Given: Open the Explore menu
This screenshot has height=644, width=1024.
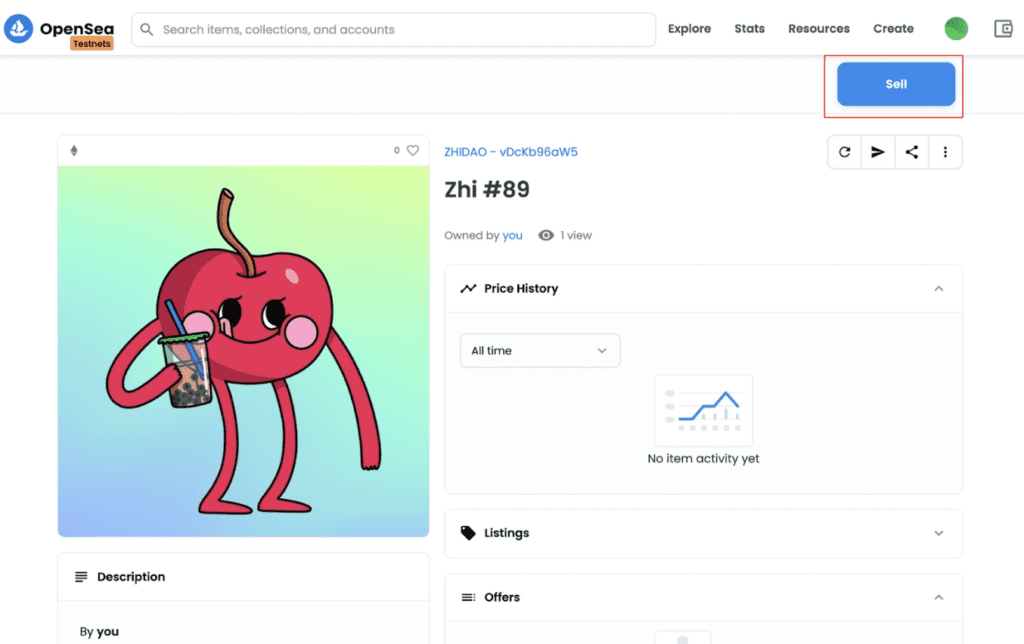Looking at the screenshot, I should [689, 29].
